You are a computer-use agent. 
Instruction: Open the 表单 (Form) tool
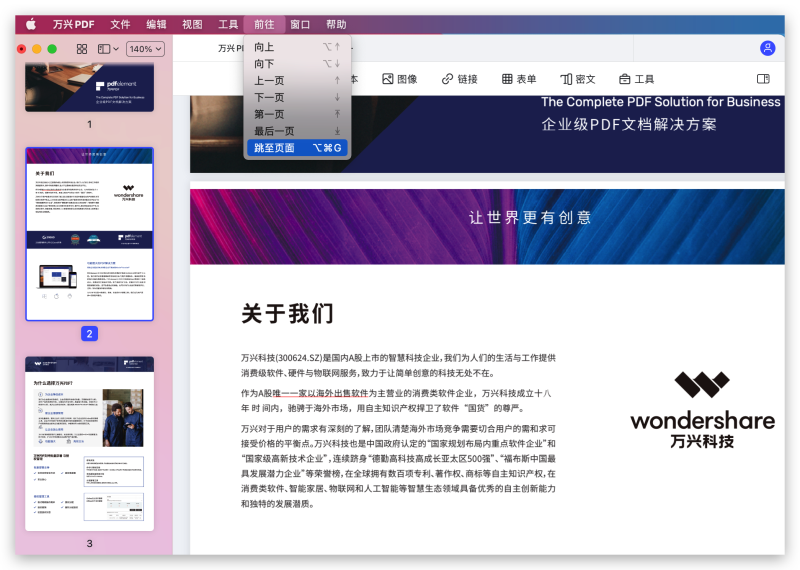(x=519, y=79)
